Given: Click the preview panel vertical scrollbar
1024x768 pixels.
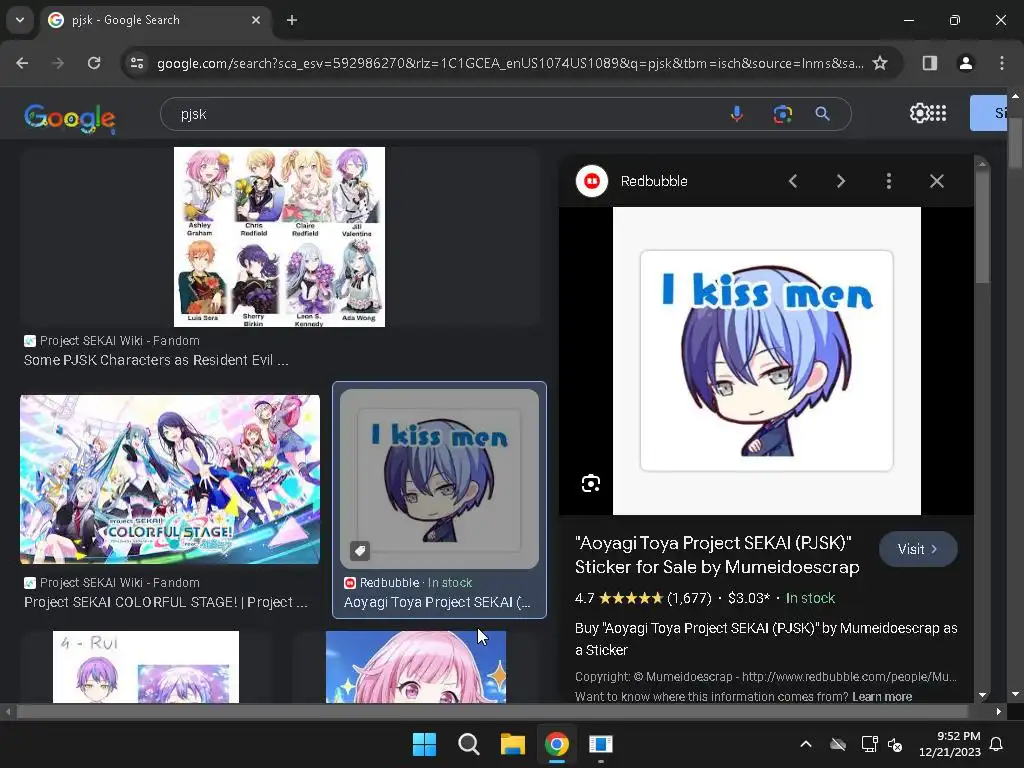Looking at the screenshot, I should tap(982, 227).
